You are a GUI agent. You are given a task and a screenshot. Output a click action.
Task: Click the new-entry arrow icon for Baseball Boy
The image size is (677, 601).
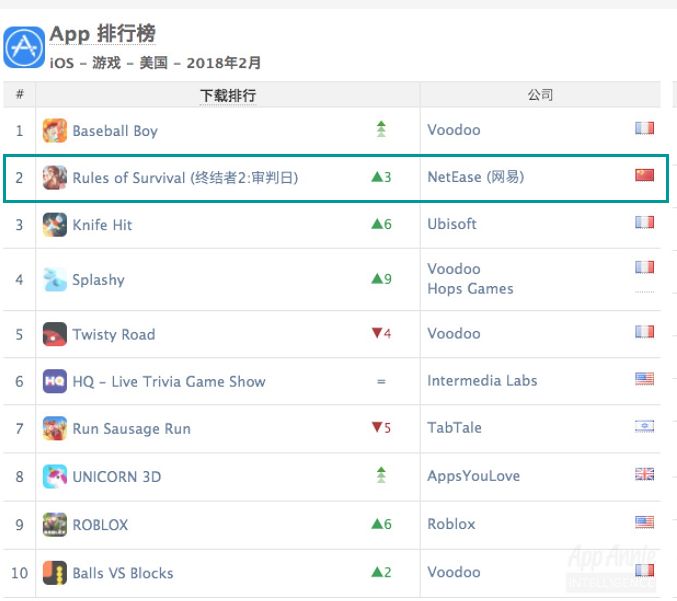(x=381, y=129)
